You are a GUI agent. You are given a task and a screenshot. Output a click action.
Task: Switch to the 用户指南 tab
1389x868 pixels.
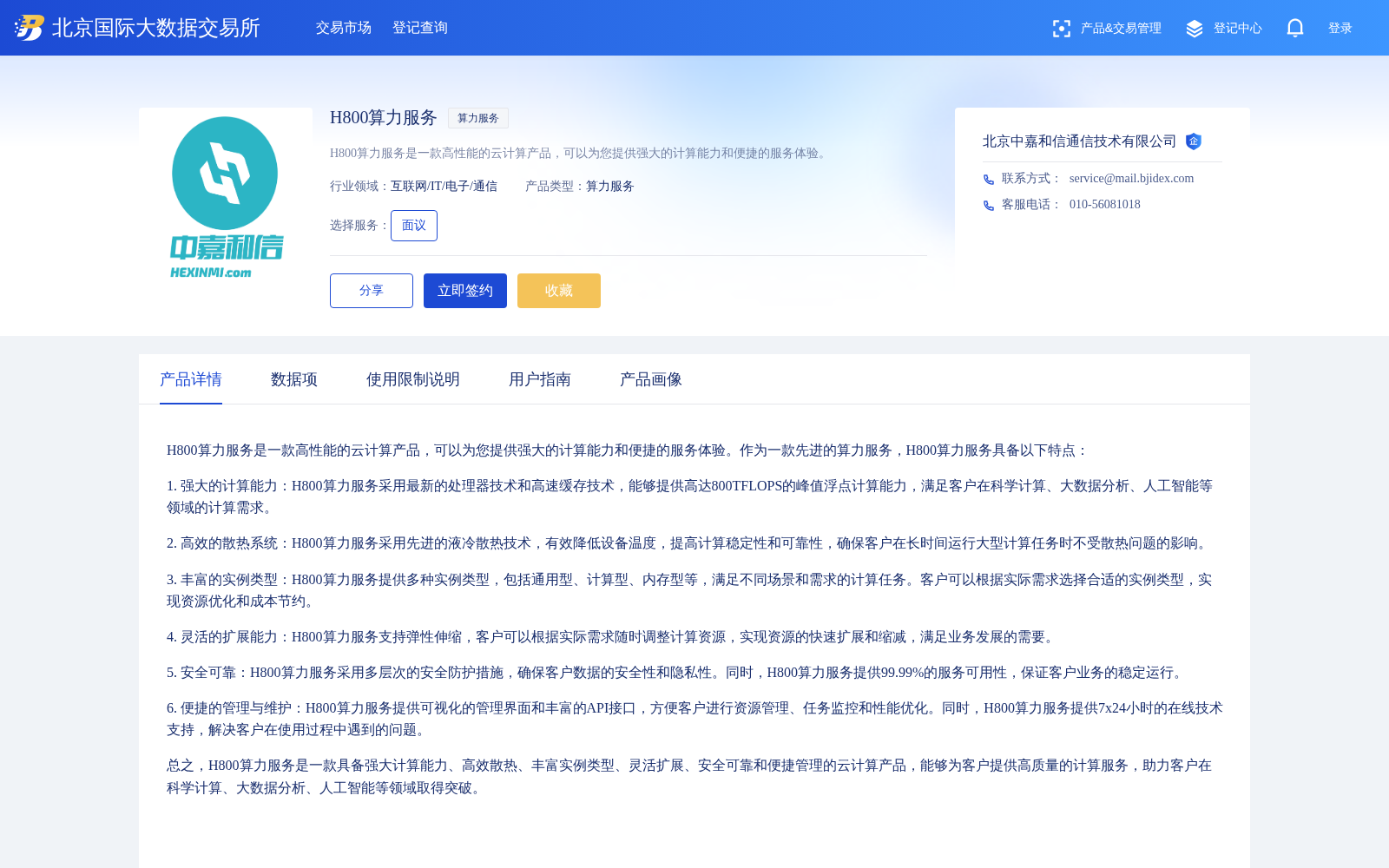click(x=540, y=379)
